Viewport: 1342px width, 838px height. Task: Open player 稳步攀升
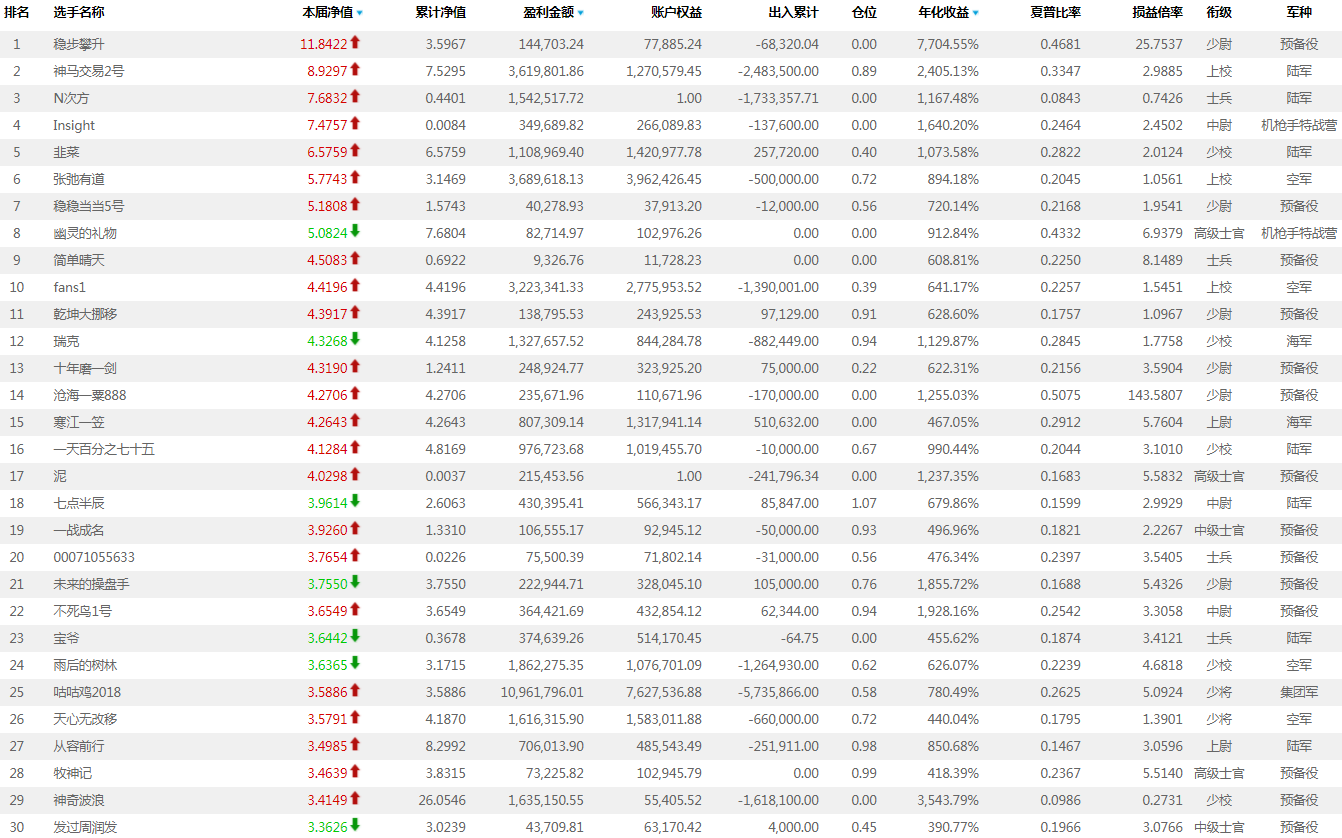(79, 44)
